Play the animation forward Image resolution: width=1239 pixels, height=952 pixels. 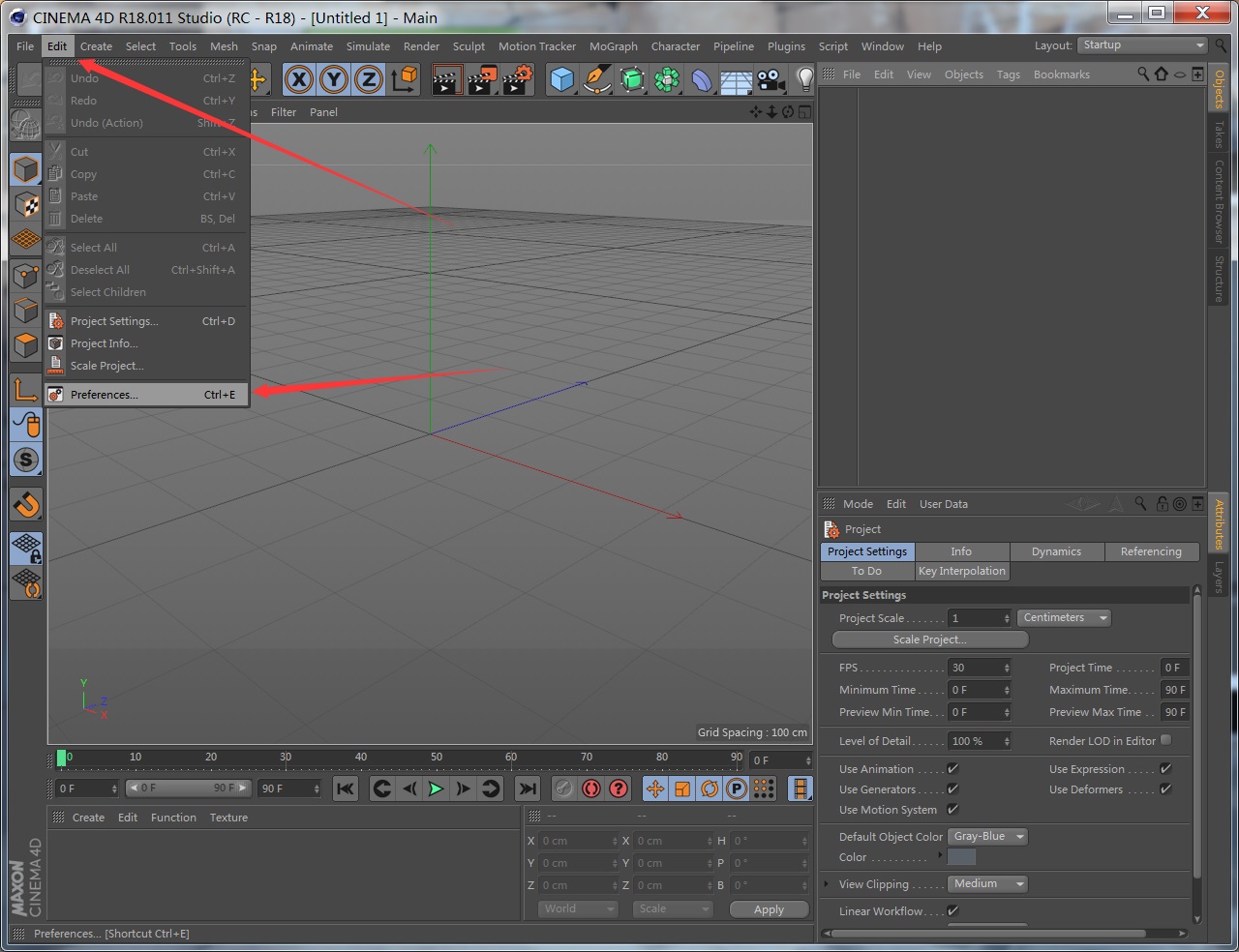pyautogui.click(x=437, y=788)
